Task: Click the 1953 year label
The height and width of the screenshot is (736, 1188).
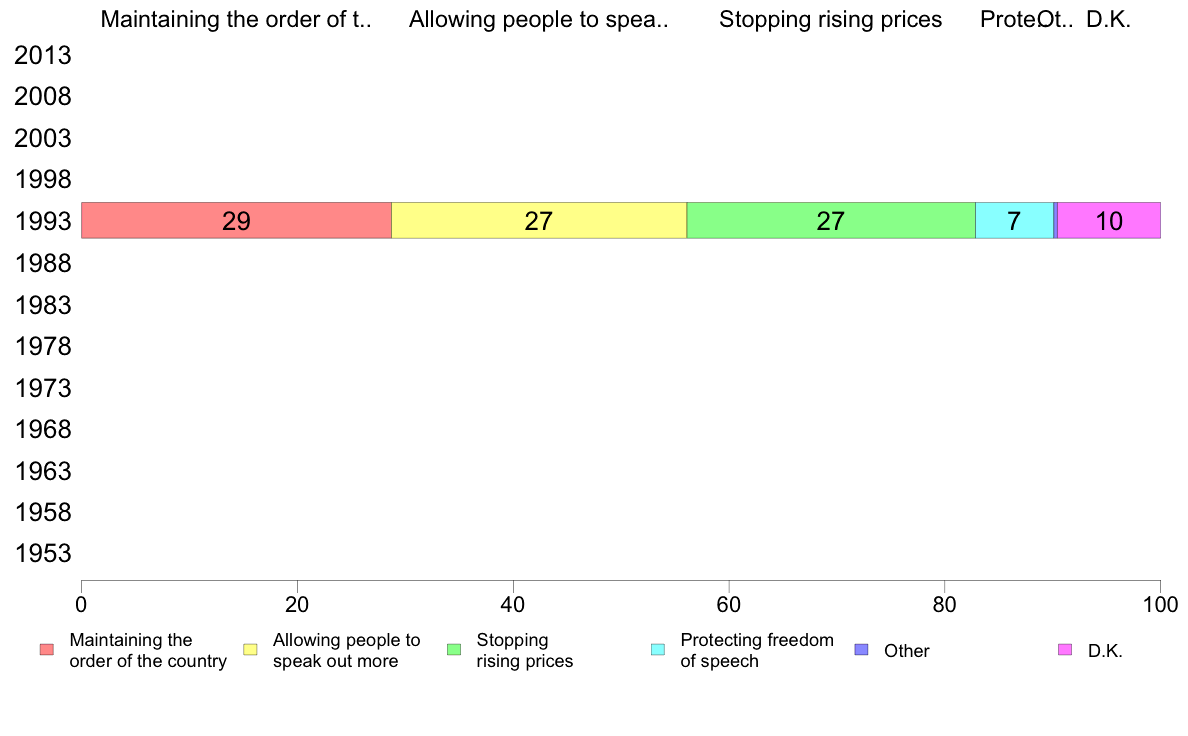Action: click(43, 553)
